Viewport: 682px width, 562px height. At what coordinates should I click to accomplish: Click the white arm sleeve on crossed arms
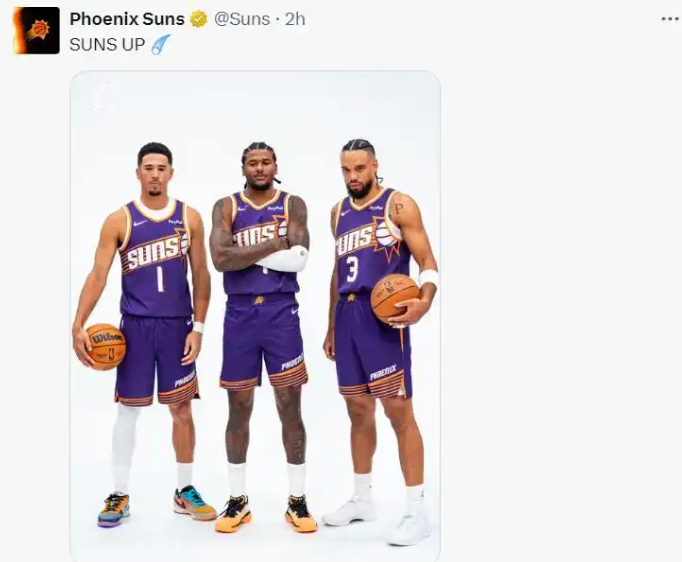coord(283,259)
